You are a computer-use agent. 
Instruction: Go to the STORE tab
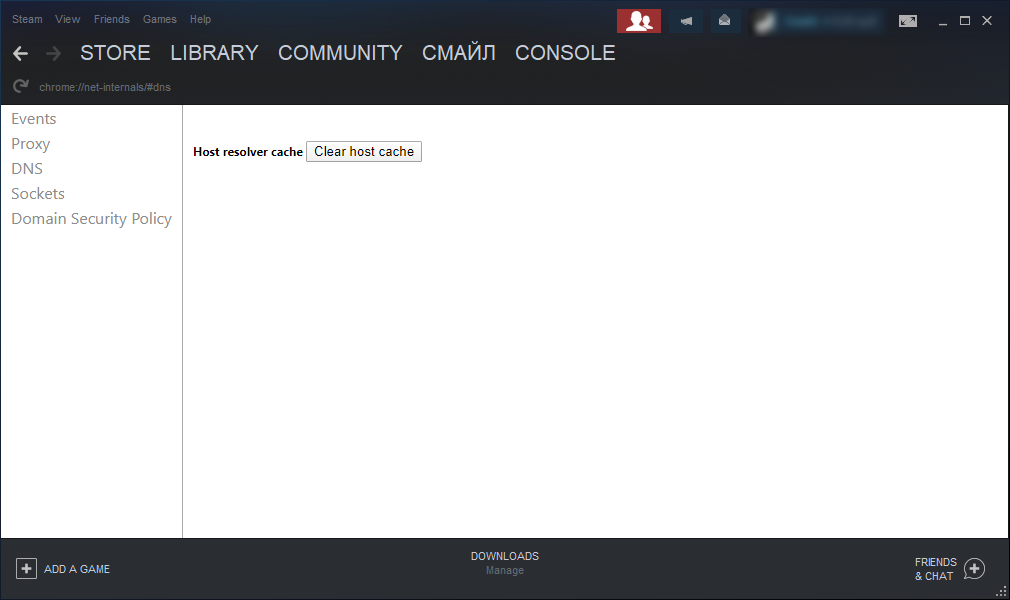(x=115, y=53)
